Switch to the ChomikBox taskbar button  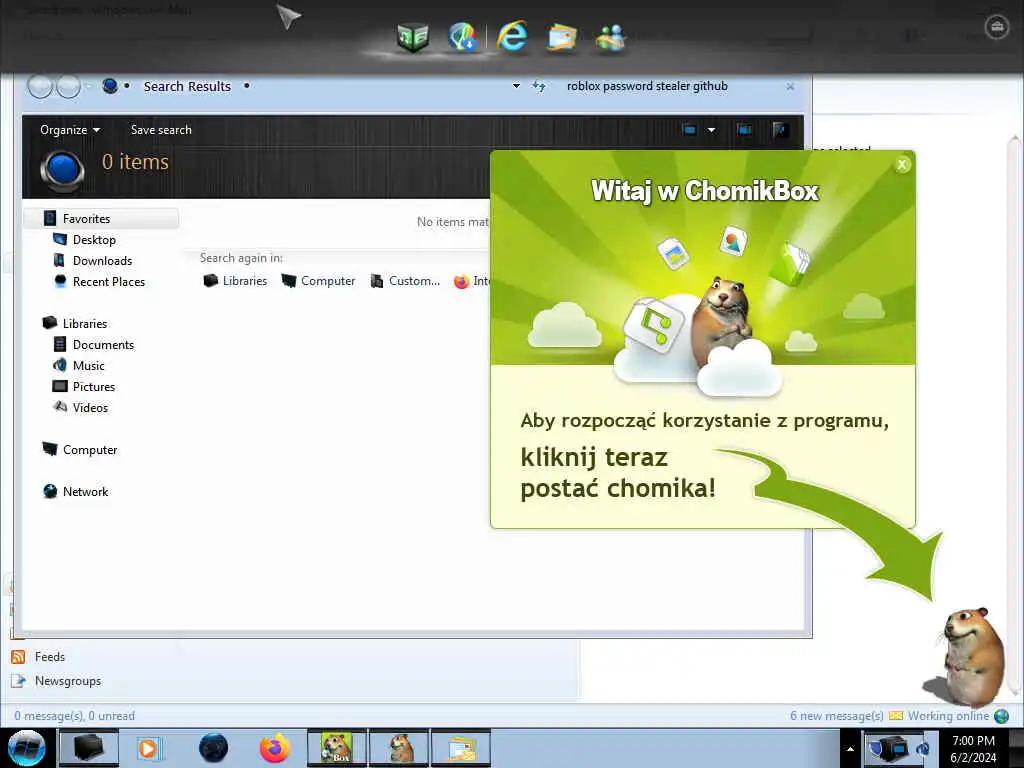coord(337,748)
